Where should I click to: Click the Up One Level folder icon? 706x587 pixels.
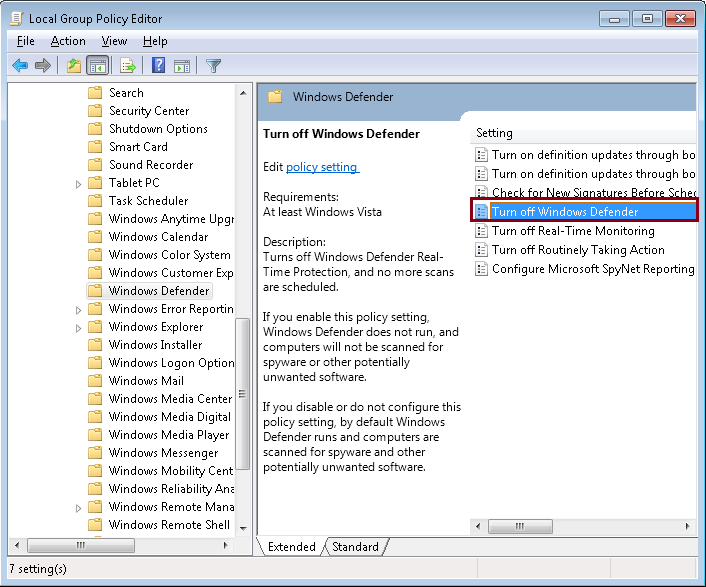click(x=74, y=66)
